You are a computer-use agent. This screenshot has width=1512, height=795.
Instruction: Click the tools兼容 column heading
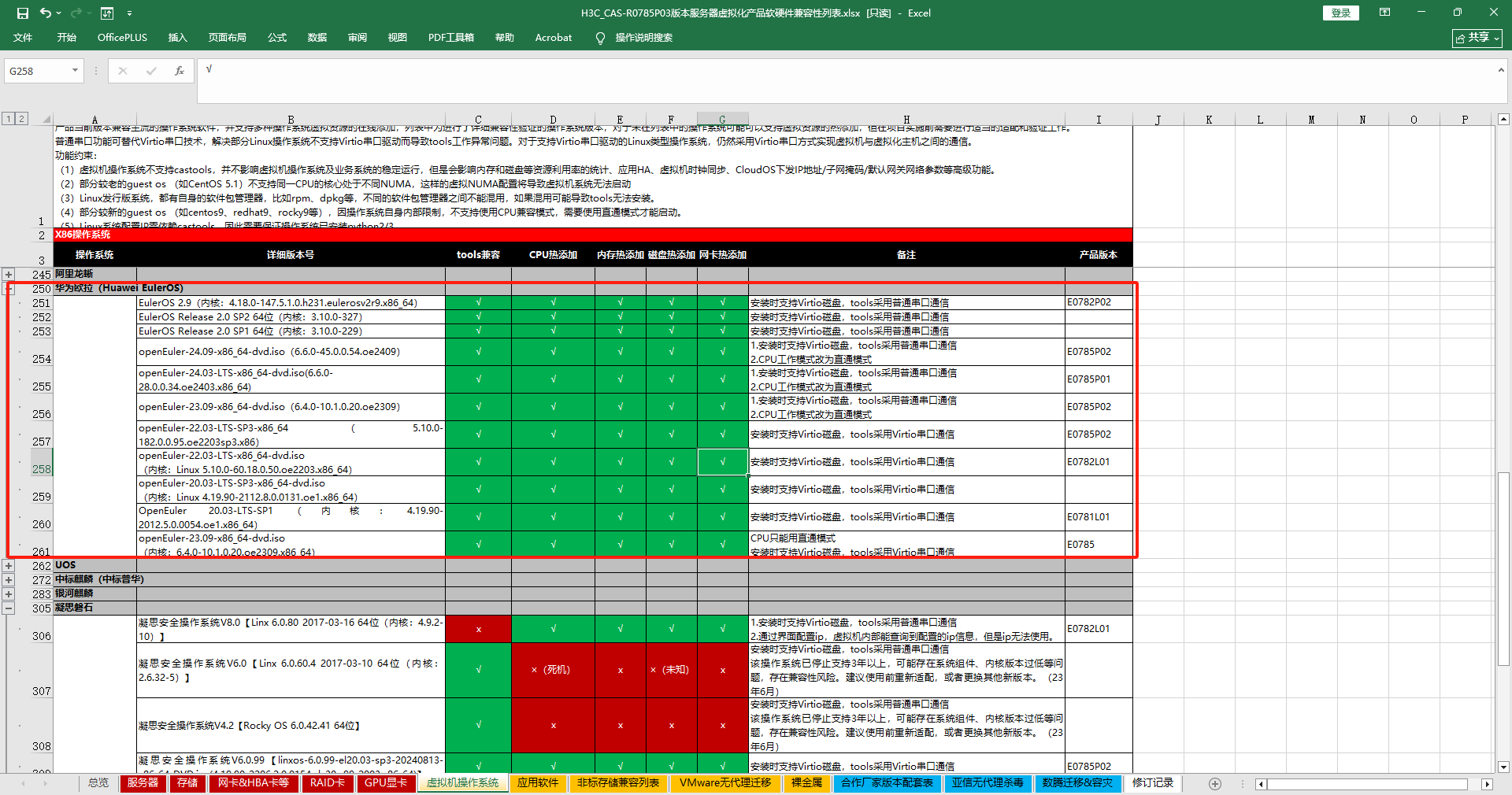point(478,255)
